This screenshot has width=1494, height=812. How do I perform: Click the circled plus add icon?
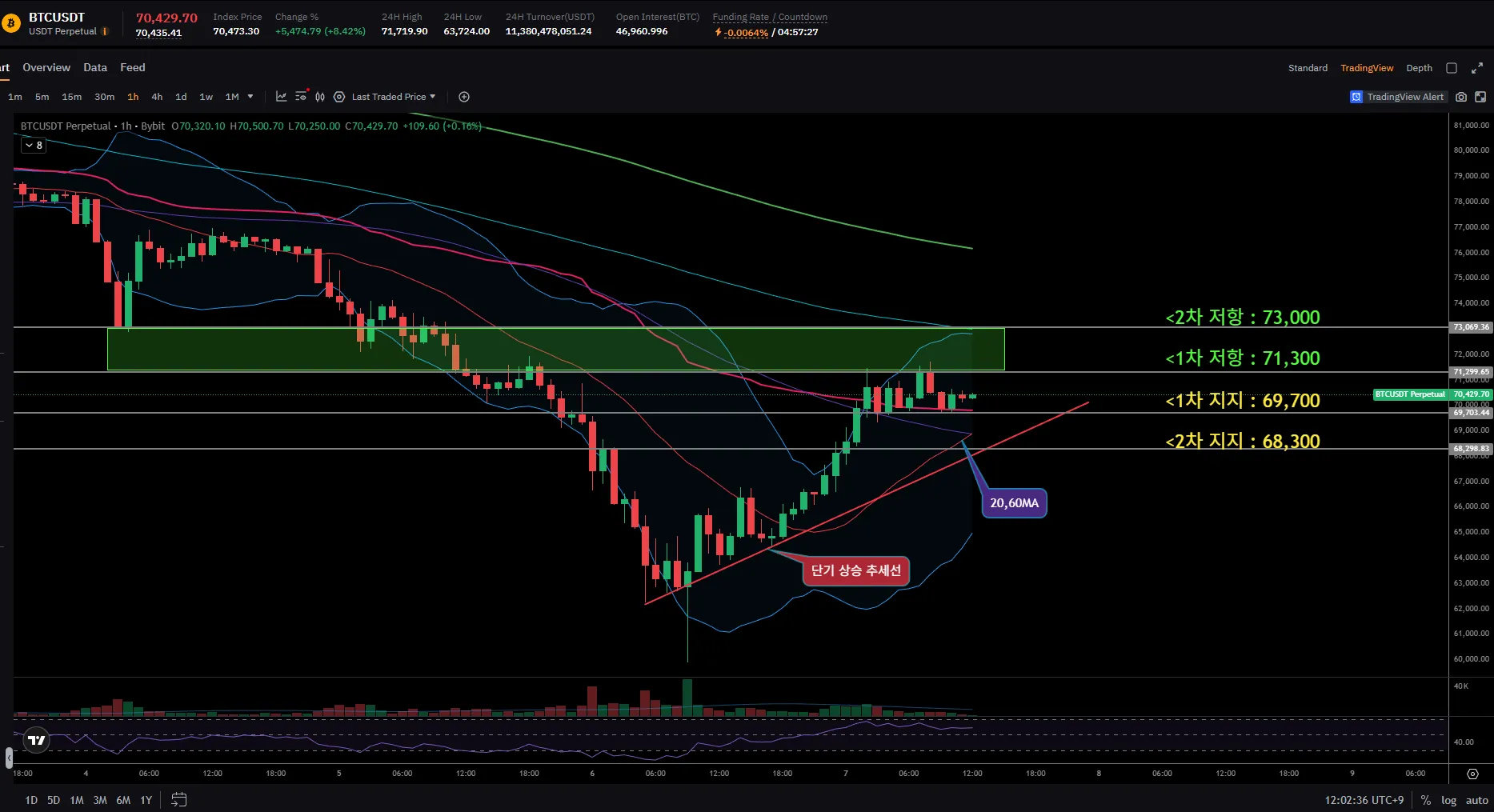464,97
